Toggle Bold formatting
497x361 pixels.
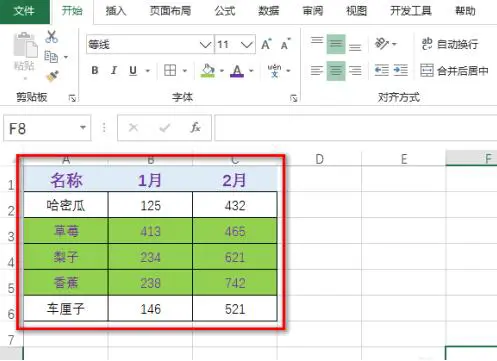(x=95, y=71)
